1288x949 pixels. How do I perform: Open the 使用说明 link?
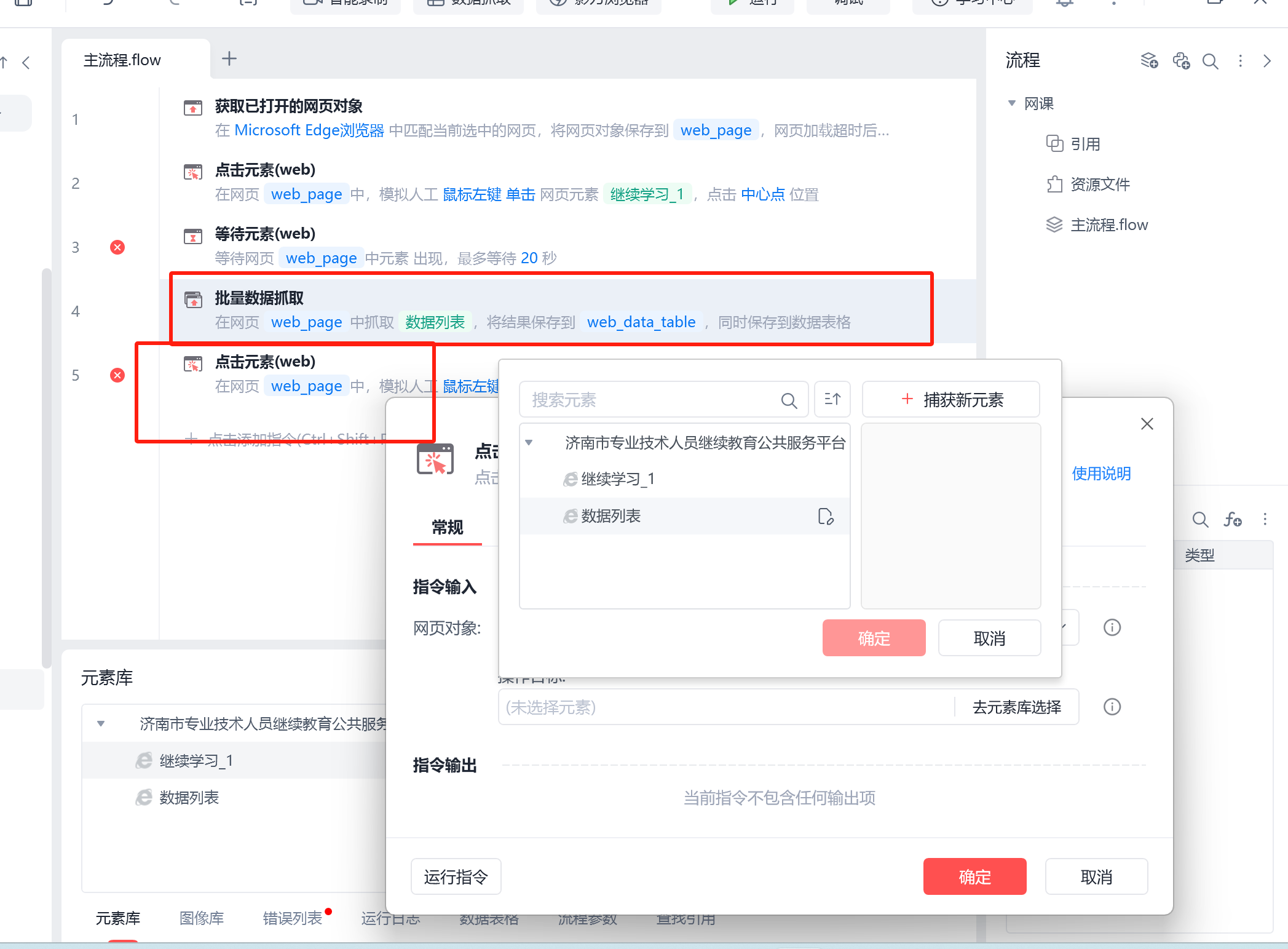pyautogui.click(x=1100, y=474)
